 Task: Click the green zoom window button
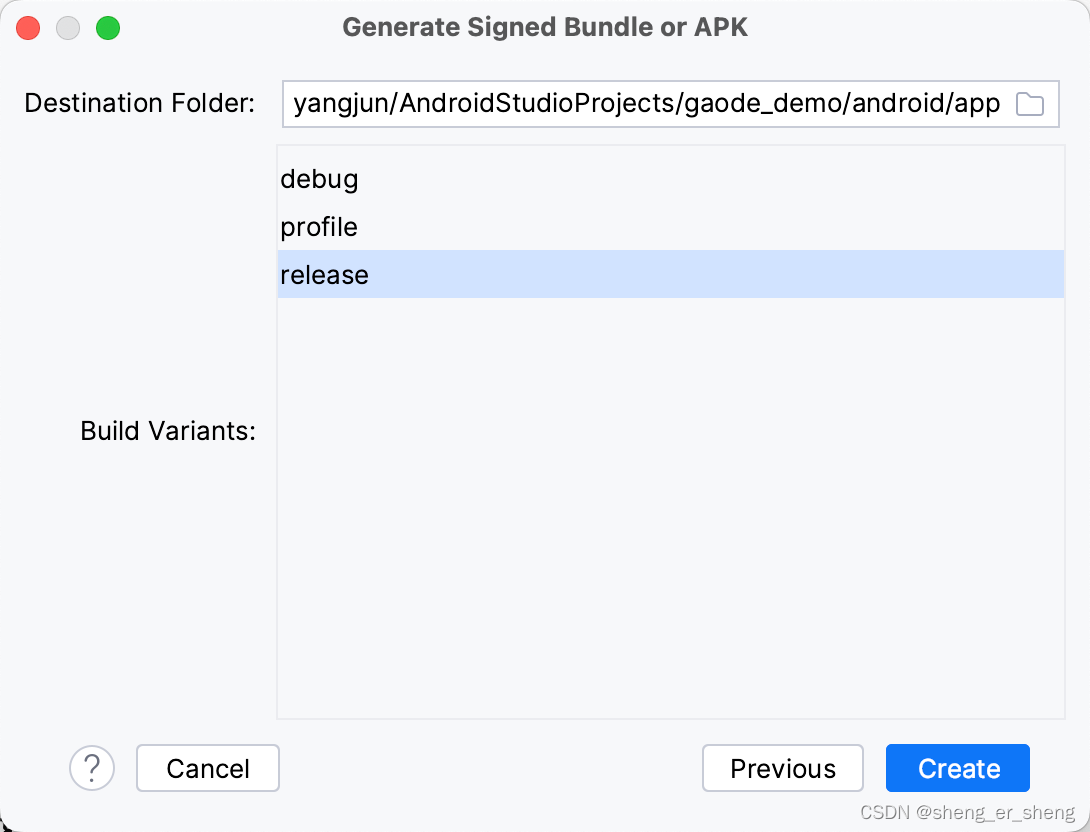tap(108, 28)
